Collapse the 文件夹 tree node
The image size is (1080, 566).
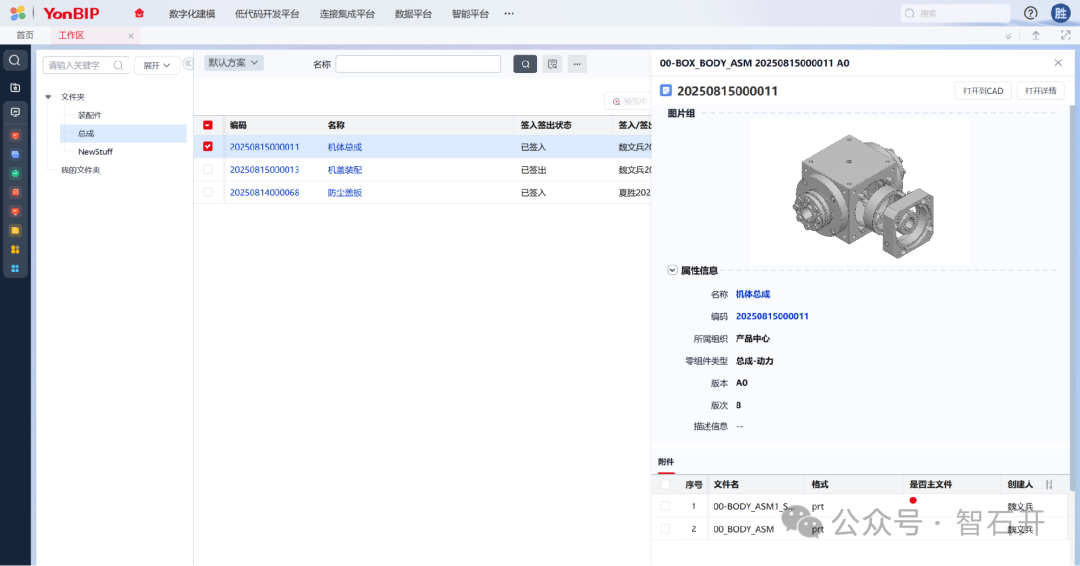(x=48, y=97)
